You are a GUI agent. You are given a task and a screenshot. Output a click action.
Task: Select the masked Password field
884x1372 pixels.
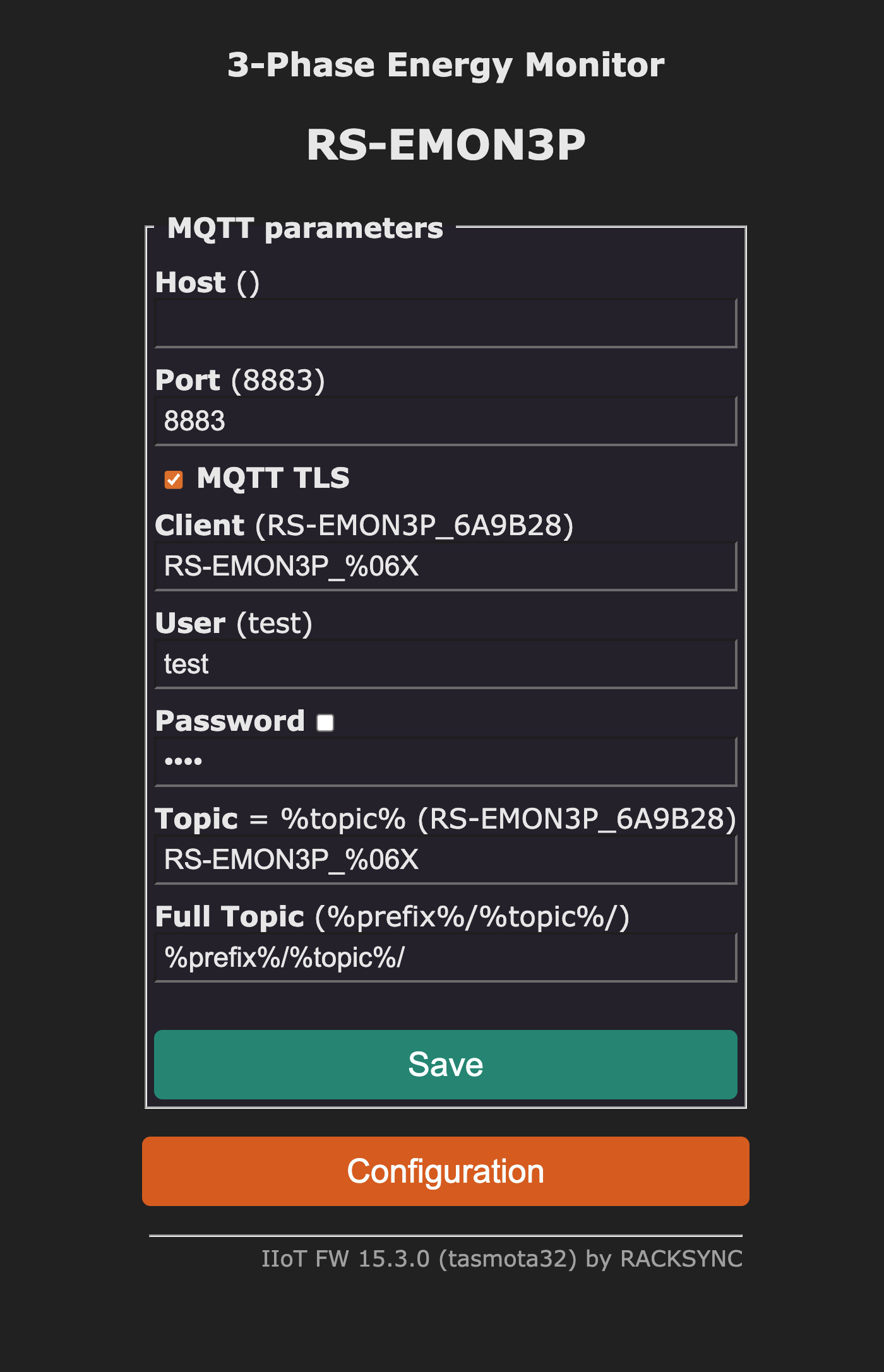pyautogui.click(x=445, y=761)
